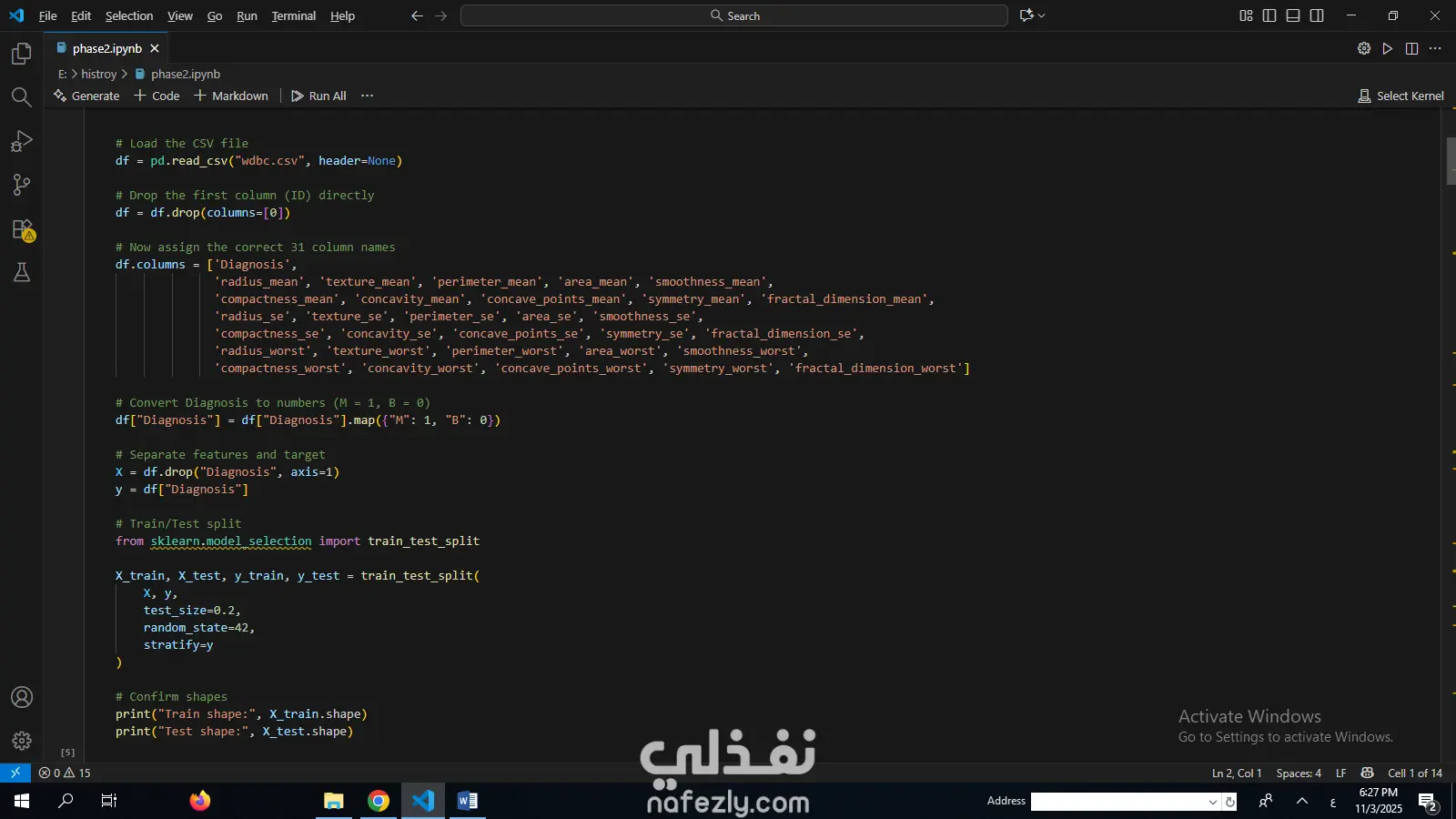1456x819 pixels.
Task: Open Customize Layout in the title bar
Action: (x=1246, y=15)
